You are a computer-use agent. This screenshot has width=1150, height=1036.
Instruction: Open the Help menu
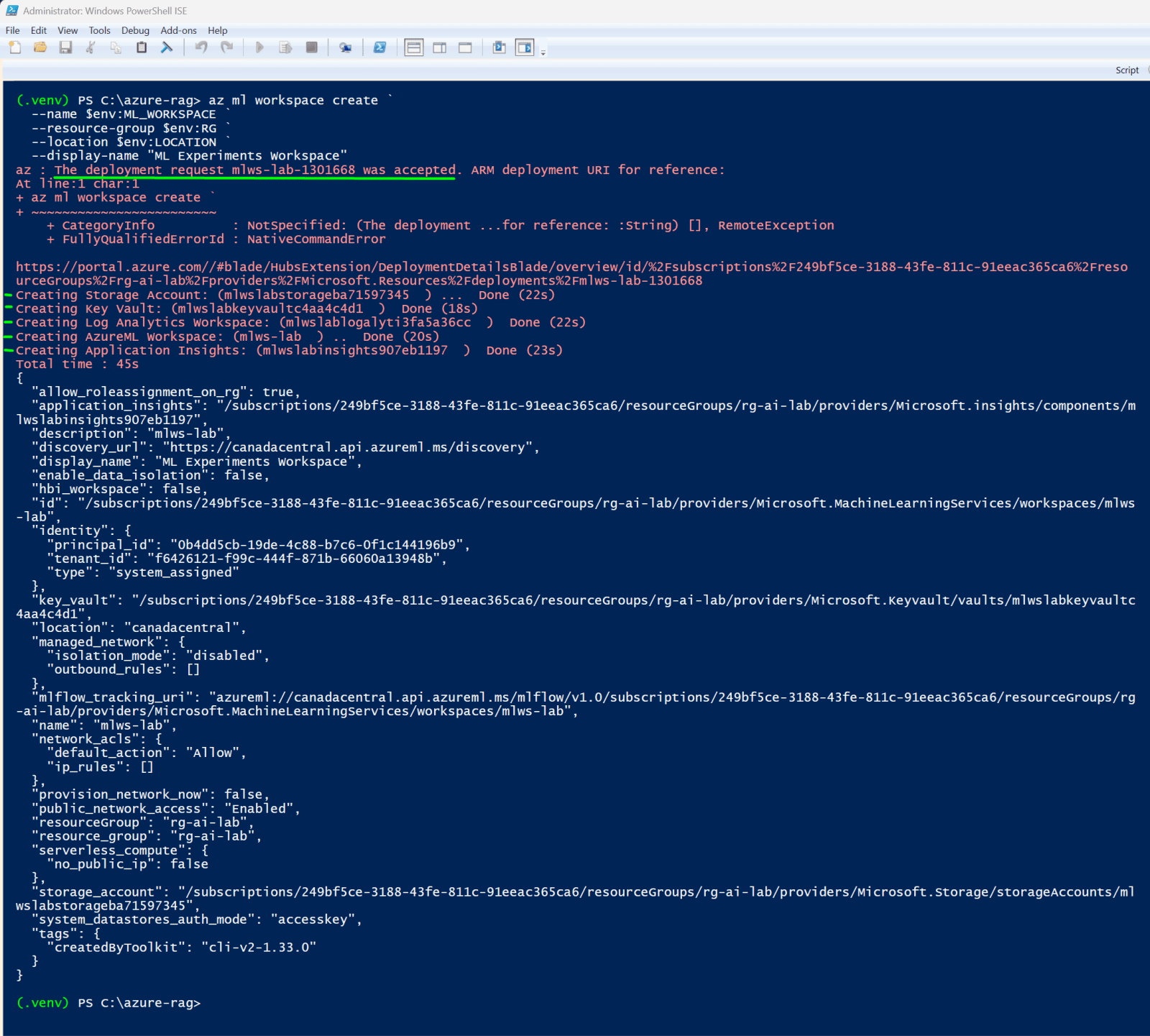tap(218, 30)
